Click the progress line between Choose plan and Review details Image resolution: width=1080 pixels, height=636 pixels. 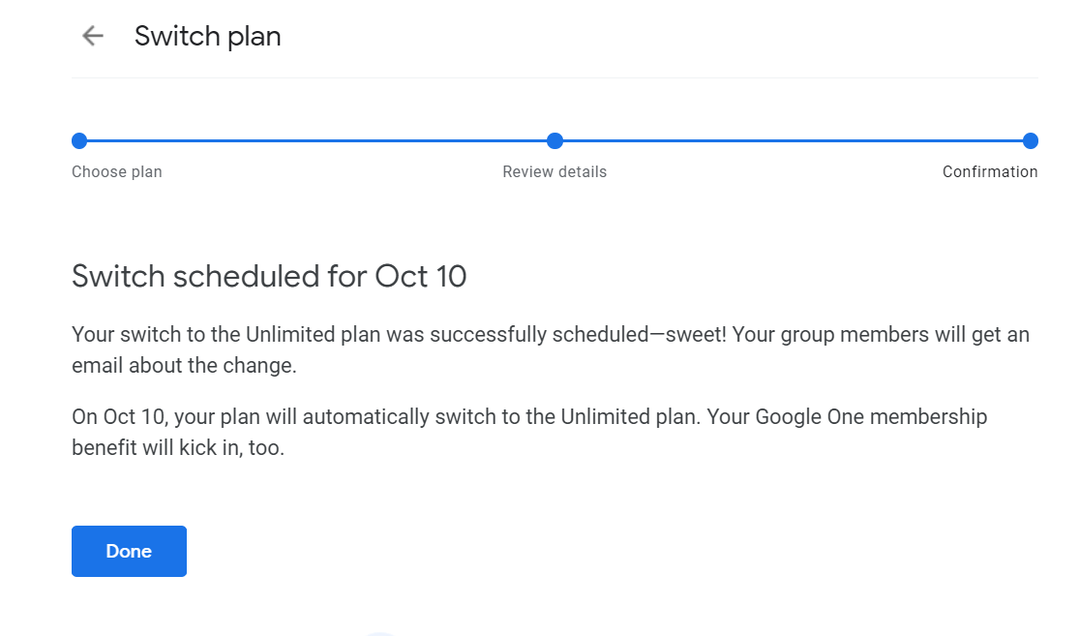[x=317, y=141]
